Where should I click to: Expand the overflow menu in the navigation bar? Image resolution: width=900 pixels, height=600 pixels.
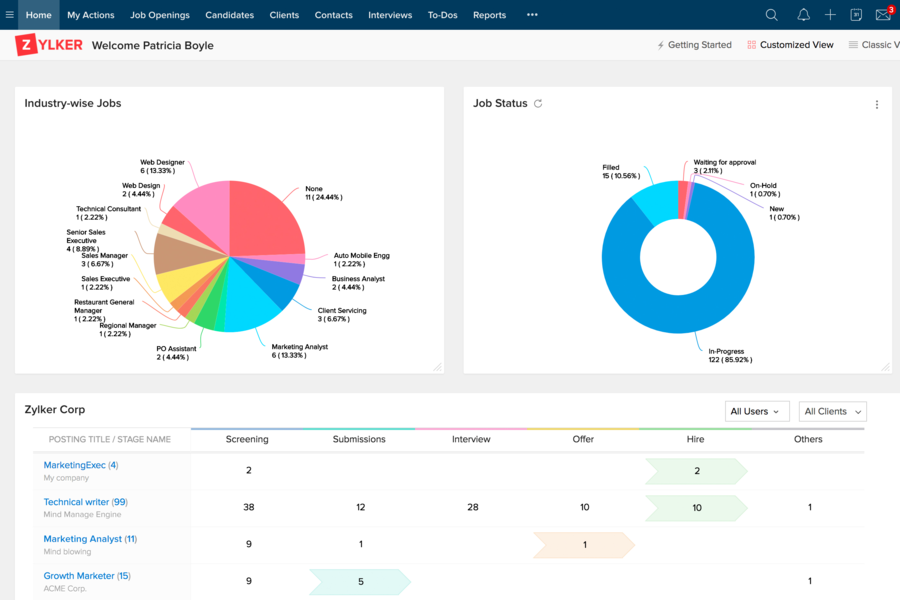[x=532, y=15]
